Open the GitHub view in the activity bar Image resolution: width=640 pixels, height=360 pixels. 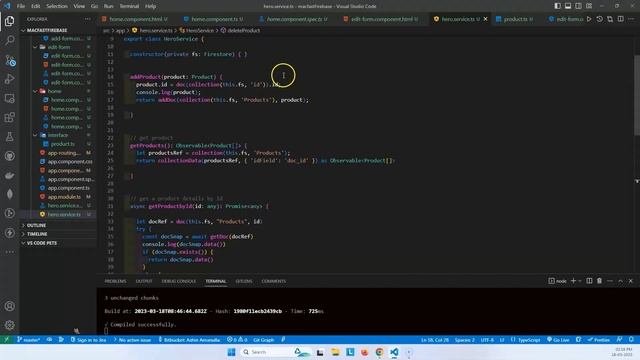(9, 156)
